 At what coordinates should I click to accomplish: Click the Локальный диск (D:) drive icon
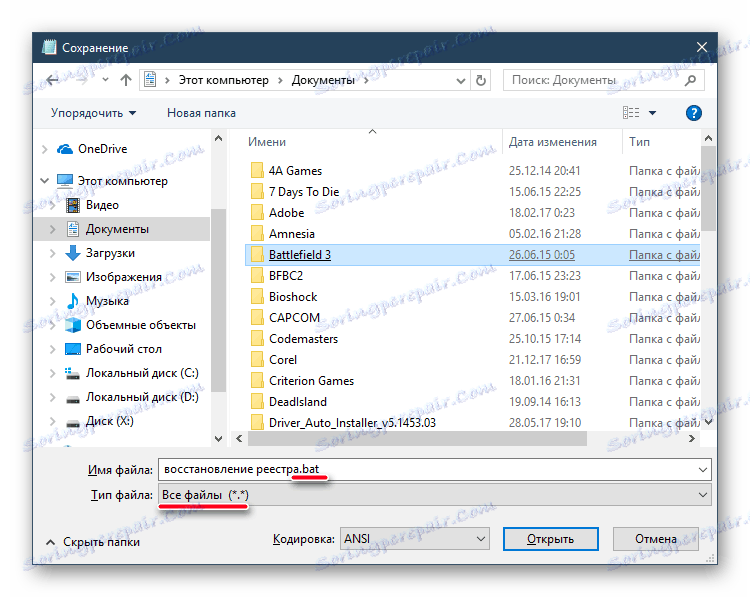(x=73, y=398)
